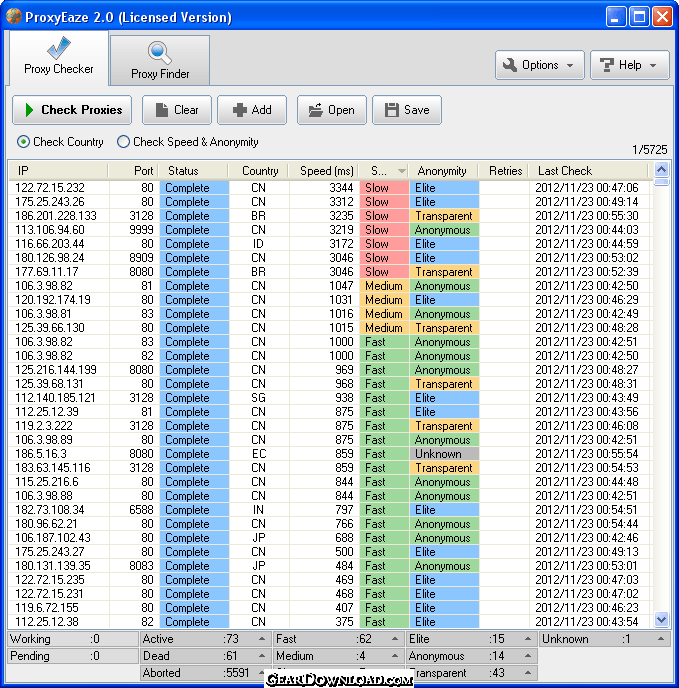
Task: Sort by the Port column header
Action: point(133,171)
